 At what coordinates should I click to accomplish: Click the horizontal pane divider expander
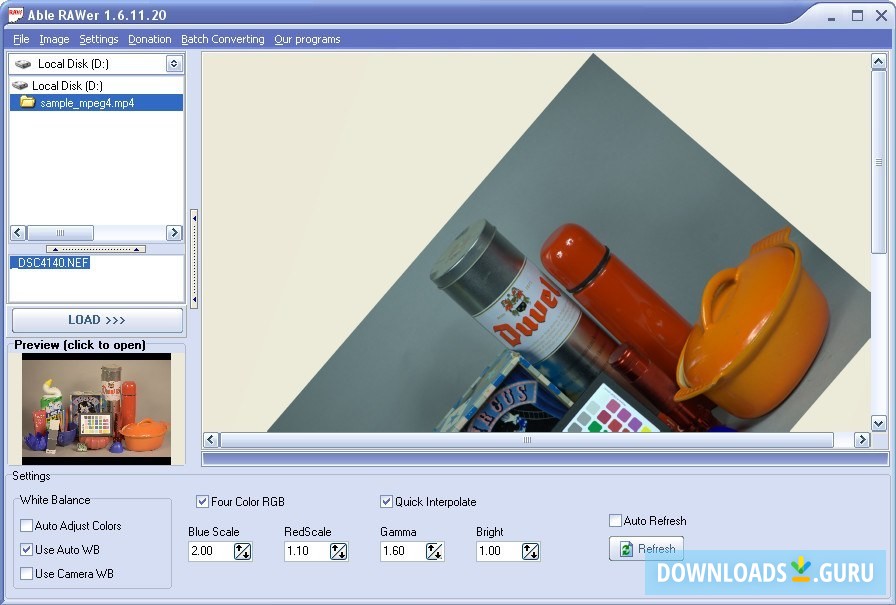pos(96,249)
